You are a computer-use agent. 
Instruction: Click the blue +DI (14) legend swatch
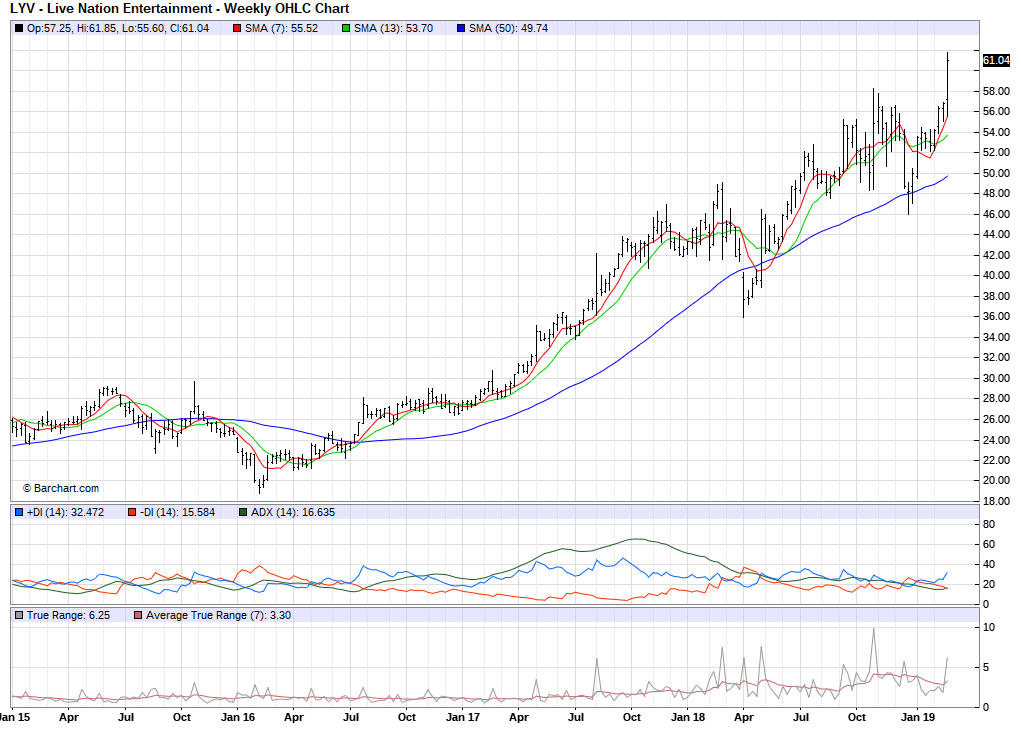coord(19,512)
